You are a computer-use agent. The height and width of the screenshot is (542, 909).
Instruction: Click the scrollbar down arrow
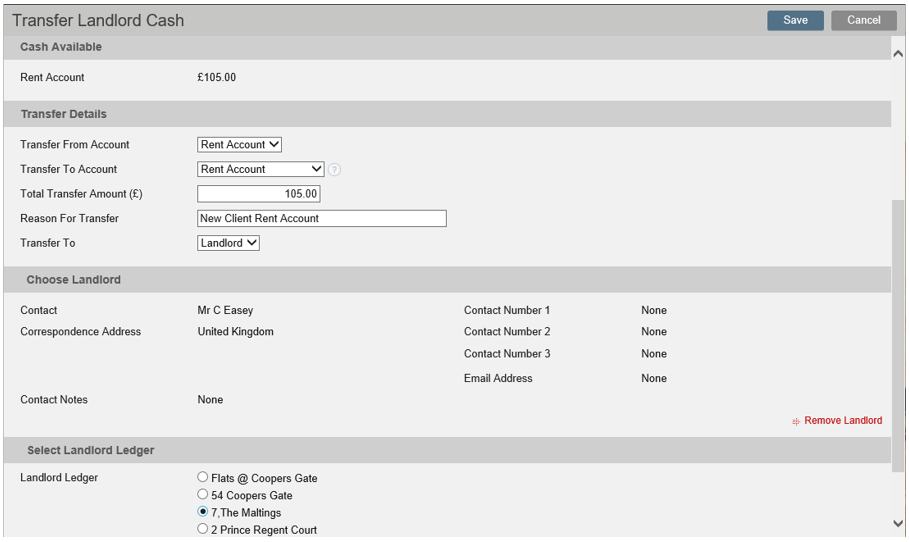tap(898, 523)
